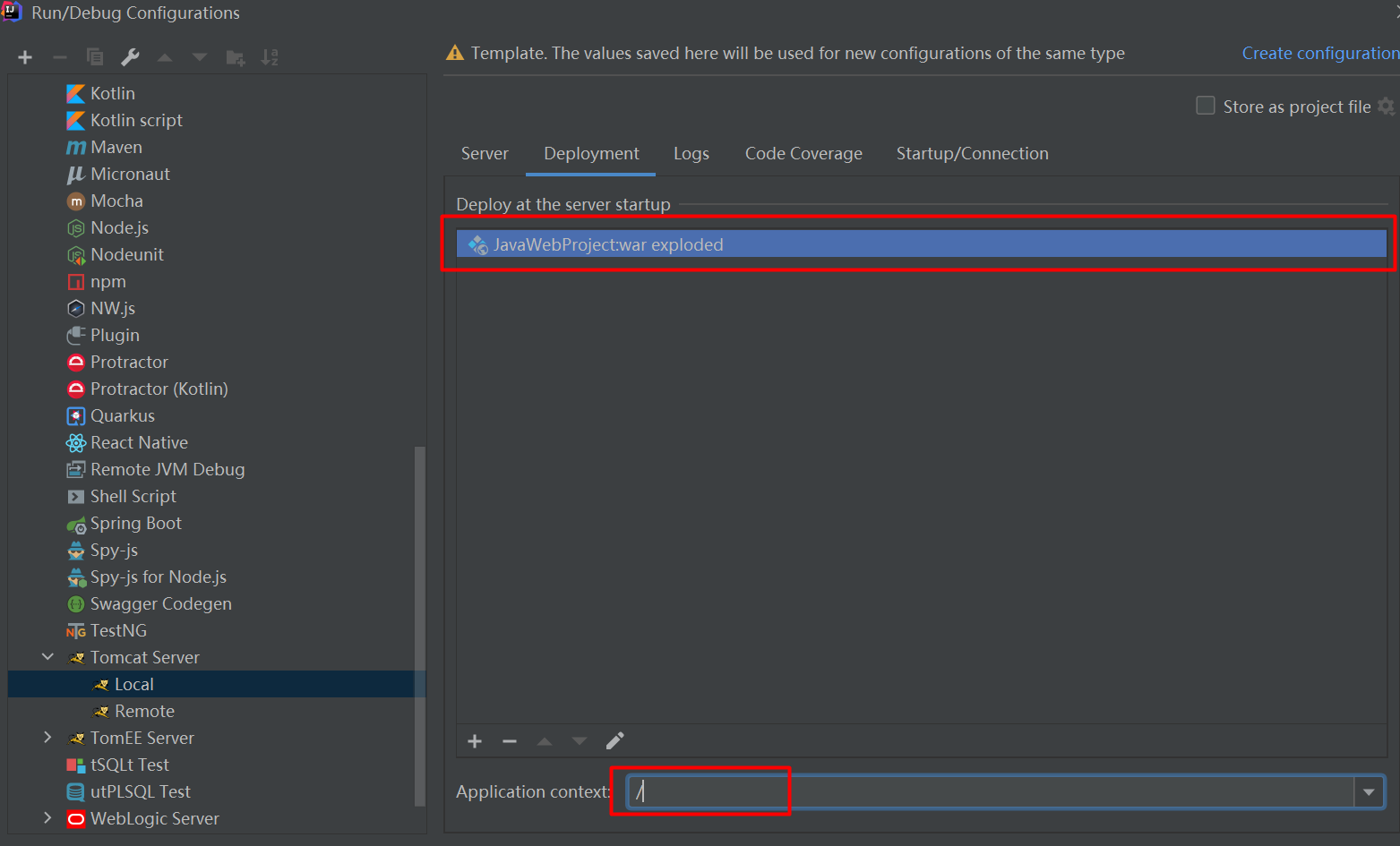Viewport: 1400px width, 846px height.
Task: Remove the deployment artifact with minus icon
Action: 510,741
